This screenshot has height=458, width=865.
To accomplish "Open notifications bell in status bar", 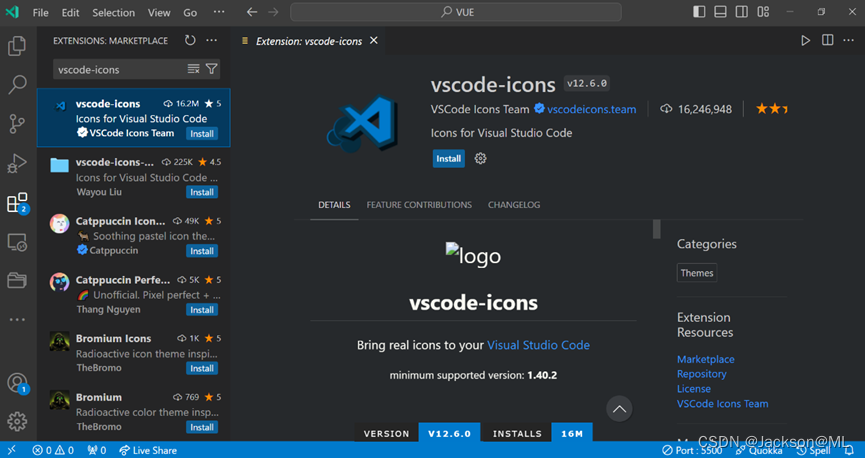I will click(x=849, y=450).
